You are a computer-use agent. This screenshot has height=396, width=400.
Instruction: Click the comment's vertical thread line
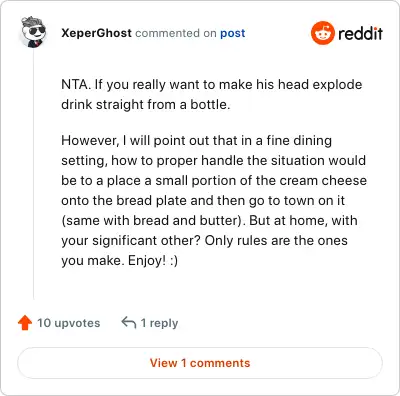coord(34,173)
